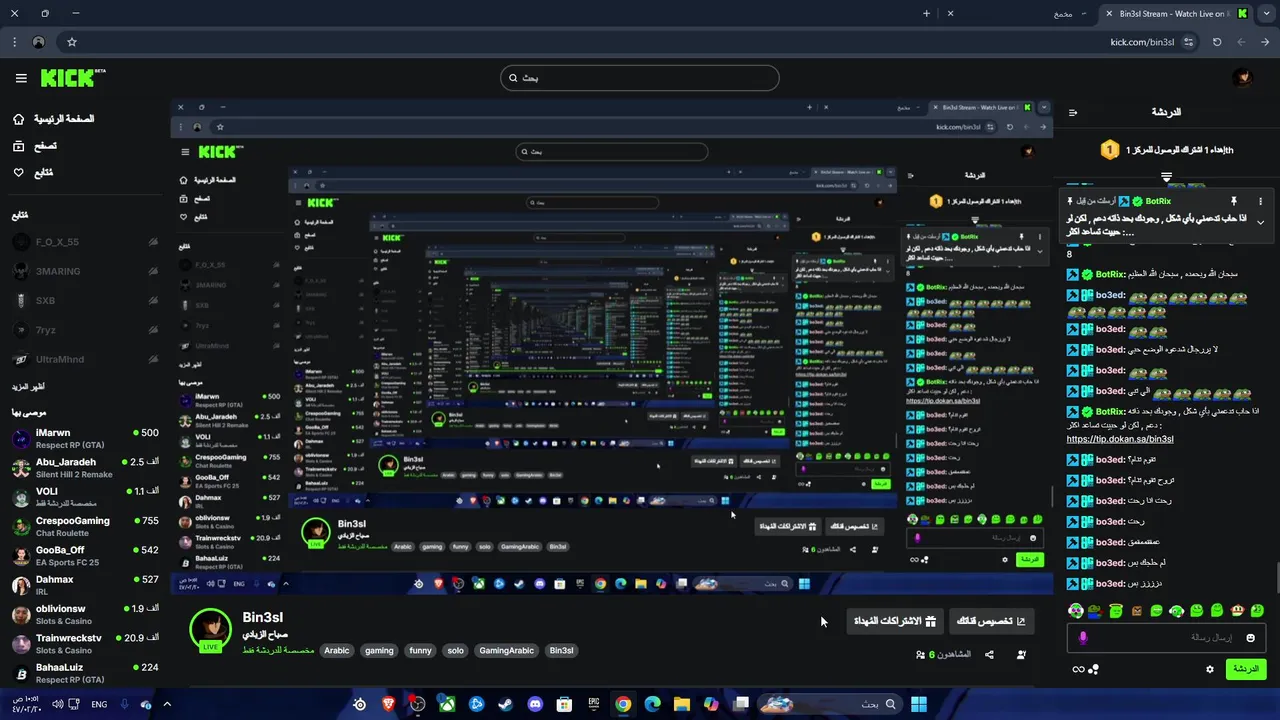Select the gaming tag
Image resolution: width=1280 pixels, height=720 pixels.
click(x=379, y=650)
